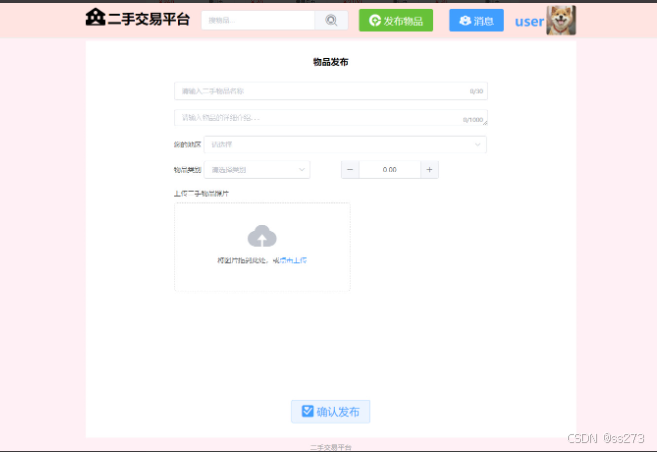Focus the top search input box
The height and width of the screenshot is (452, 657).
pyautogui.click(x=258, y=20)
